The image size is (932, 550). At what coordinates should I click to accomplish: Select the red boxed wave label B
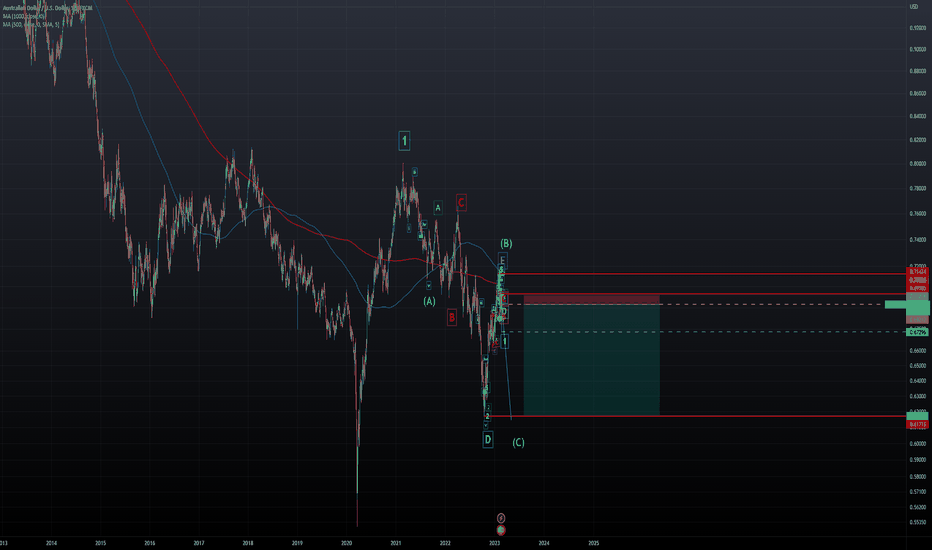coord(452,318)
